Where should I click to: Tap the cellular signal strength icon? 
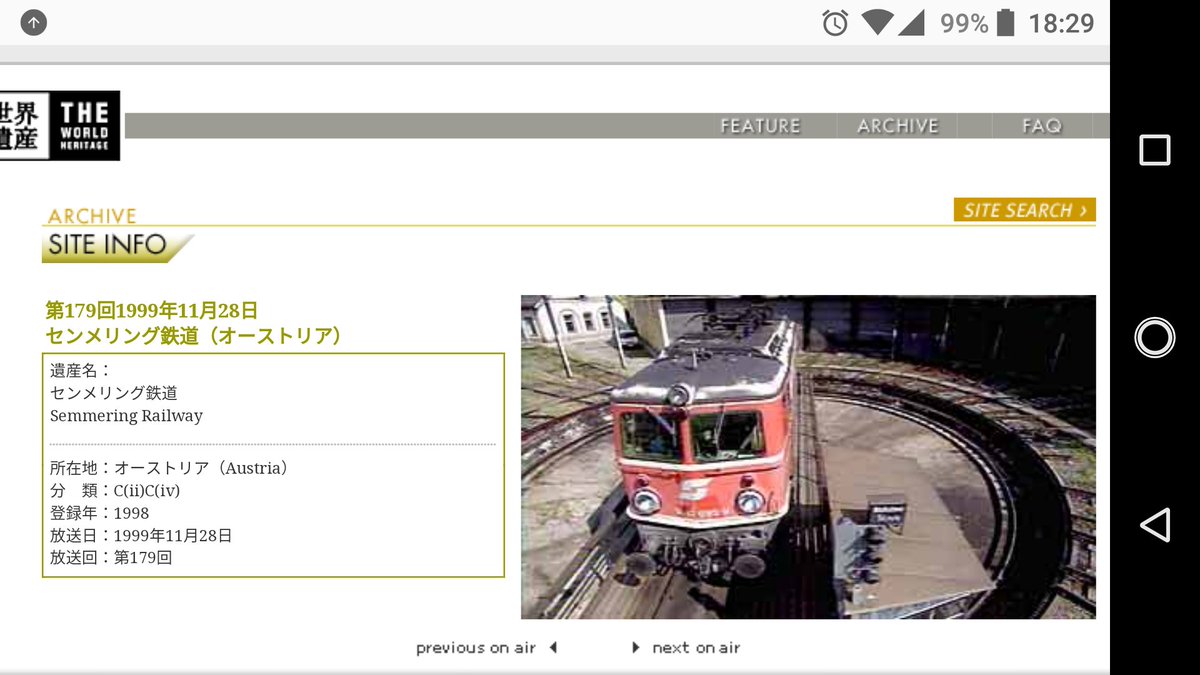pyautogui.click(x=909, y=21)
